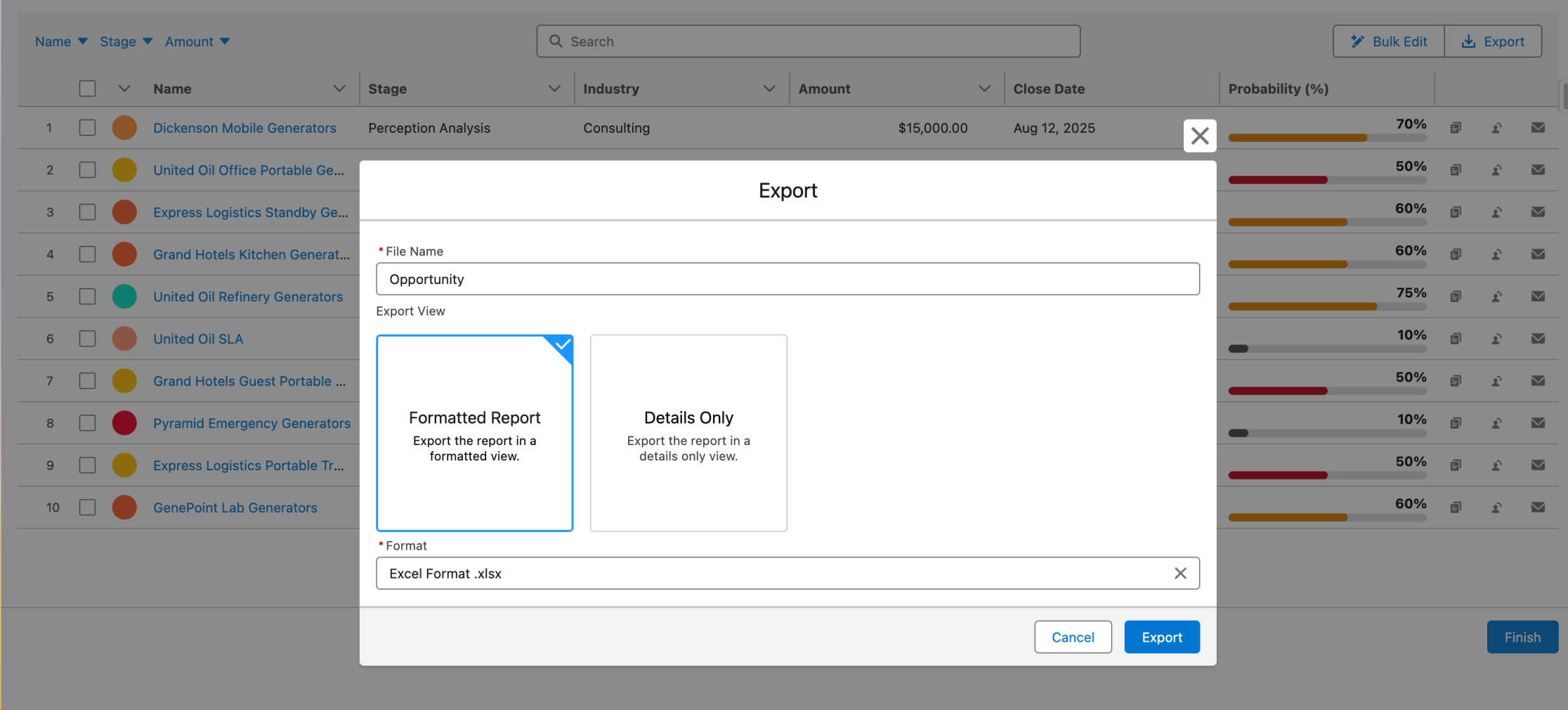This screenshot has width=1568, height=710.
Task: Click clone icon in United Oil Office Portable row
Action: coord(1456,170)
